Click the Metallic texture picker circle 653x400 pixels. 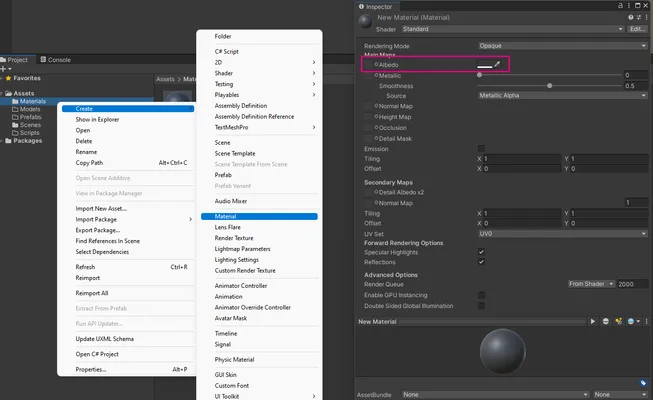[x=376, y=75]
